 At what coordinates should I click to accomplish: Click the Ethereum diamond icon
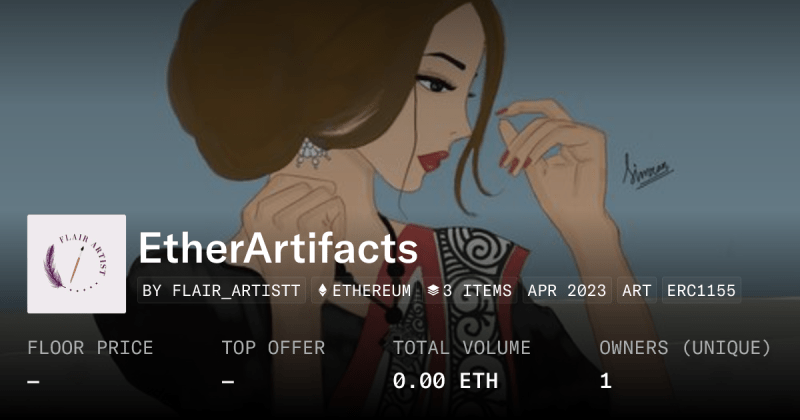(322, 291)
